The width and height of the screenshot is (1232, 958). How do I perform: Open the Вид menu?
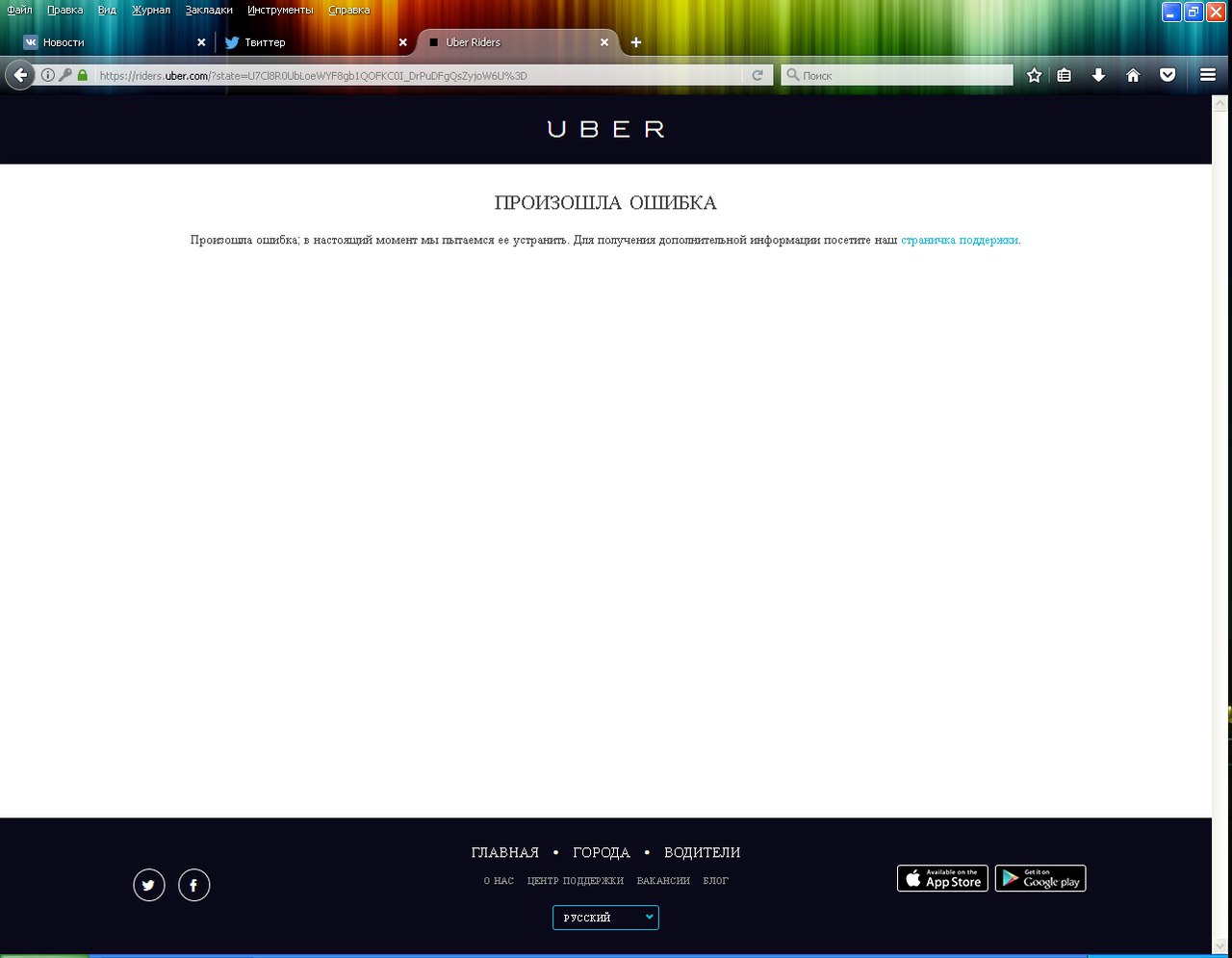pyautogui.click(x=107, y=10)
